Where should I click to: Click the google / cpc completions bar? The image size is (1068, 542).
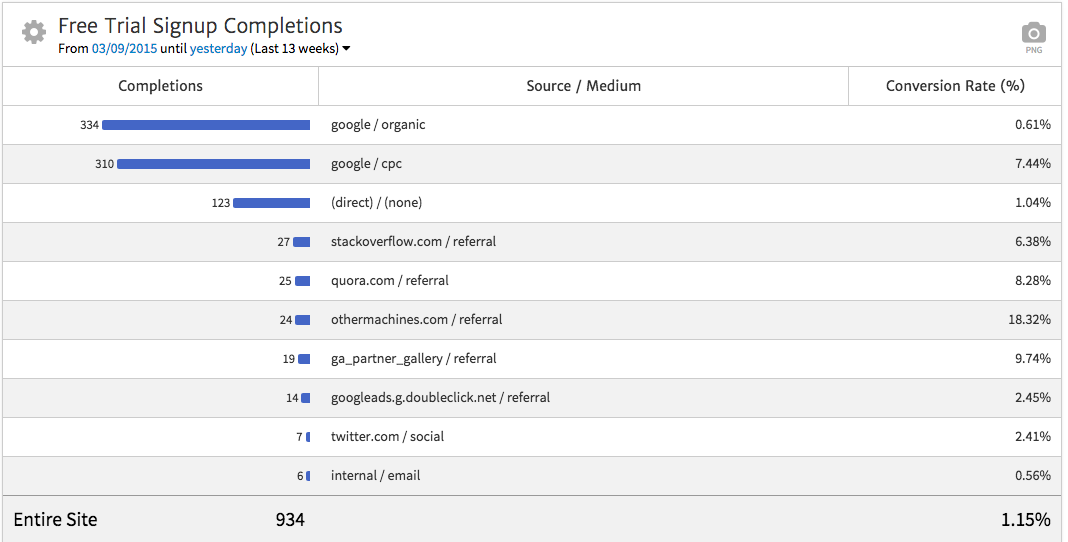(213, 164)
